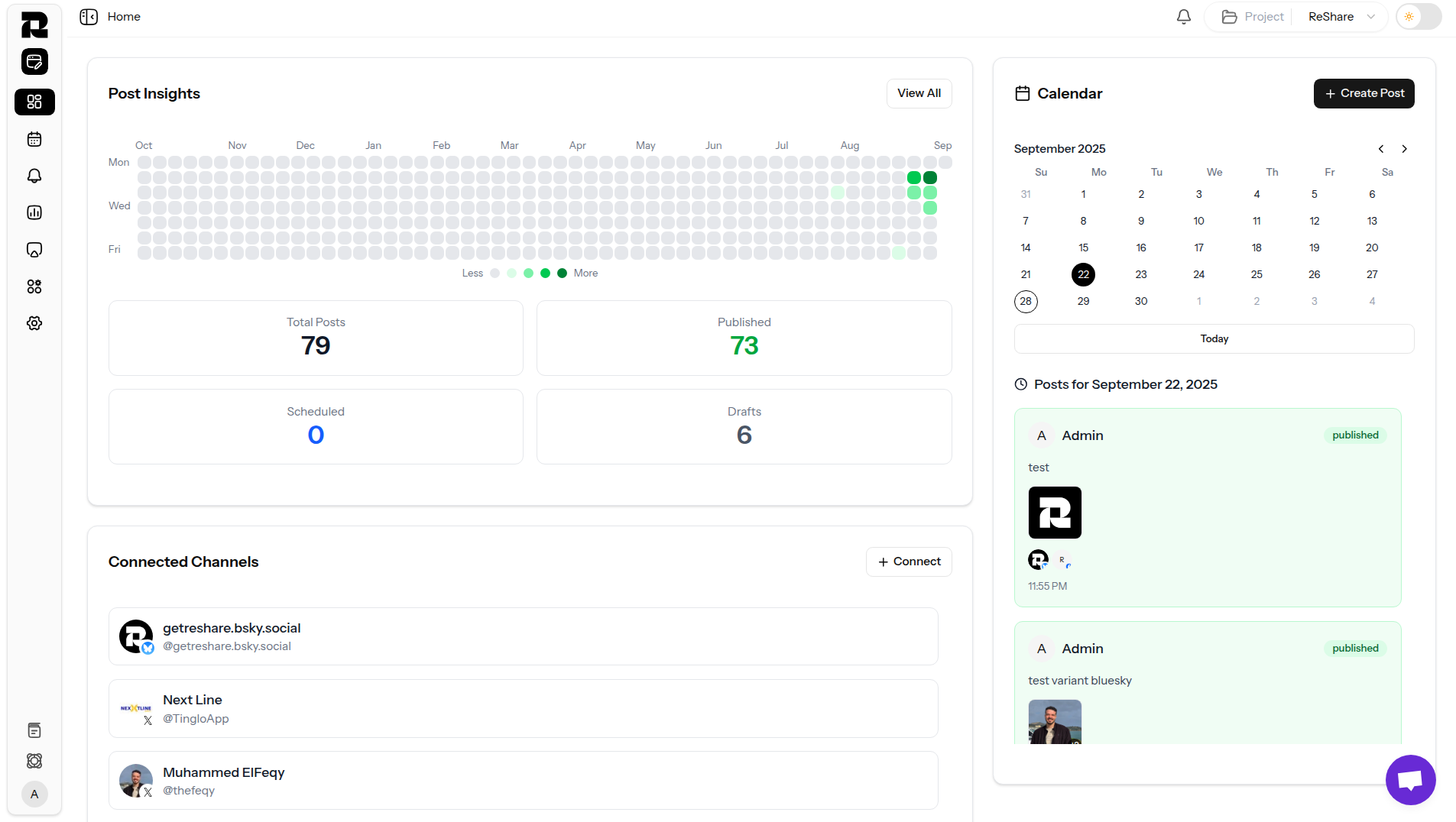Screen dimensions: 1456x822
Task: Open the analytics chart icon in sidebar
Action: pos(34,212)
